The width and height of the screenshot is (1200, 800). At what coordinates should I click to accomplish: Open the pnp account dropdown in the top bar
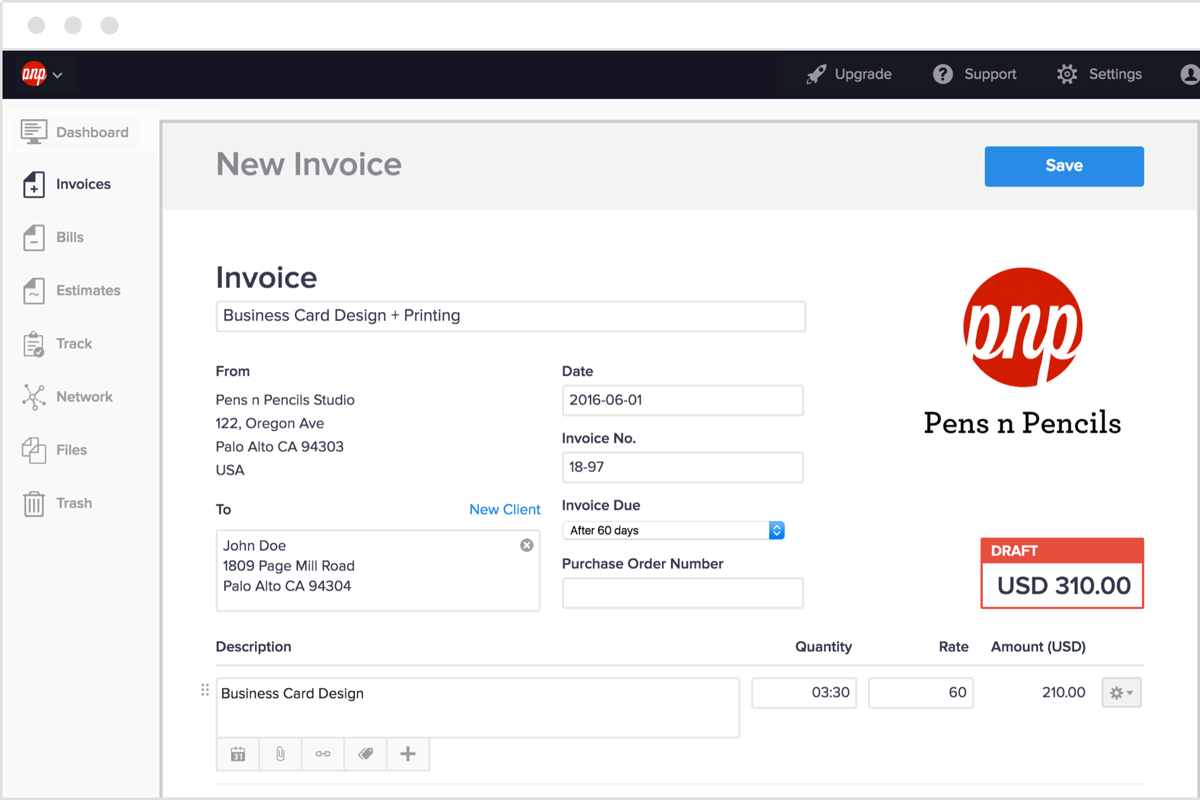pos(42,74)
